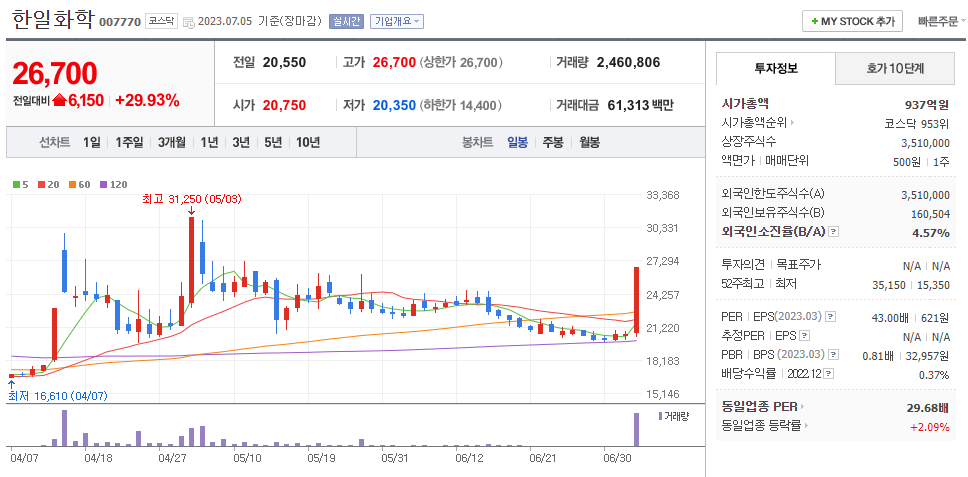Switch to the 호가10단계 tab
Screen dimensions: 968x477
tap(895, 68)
